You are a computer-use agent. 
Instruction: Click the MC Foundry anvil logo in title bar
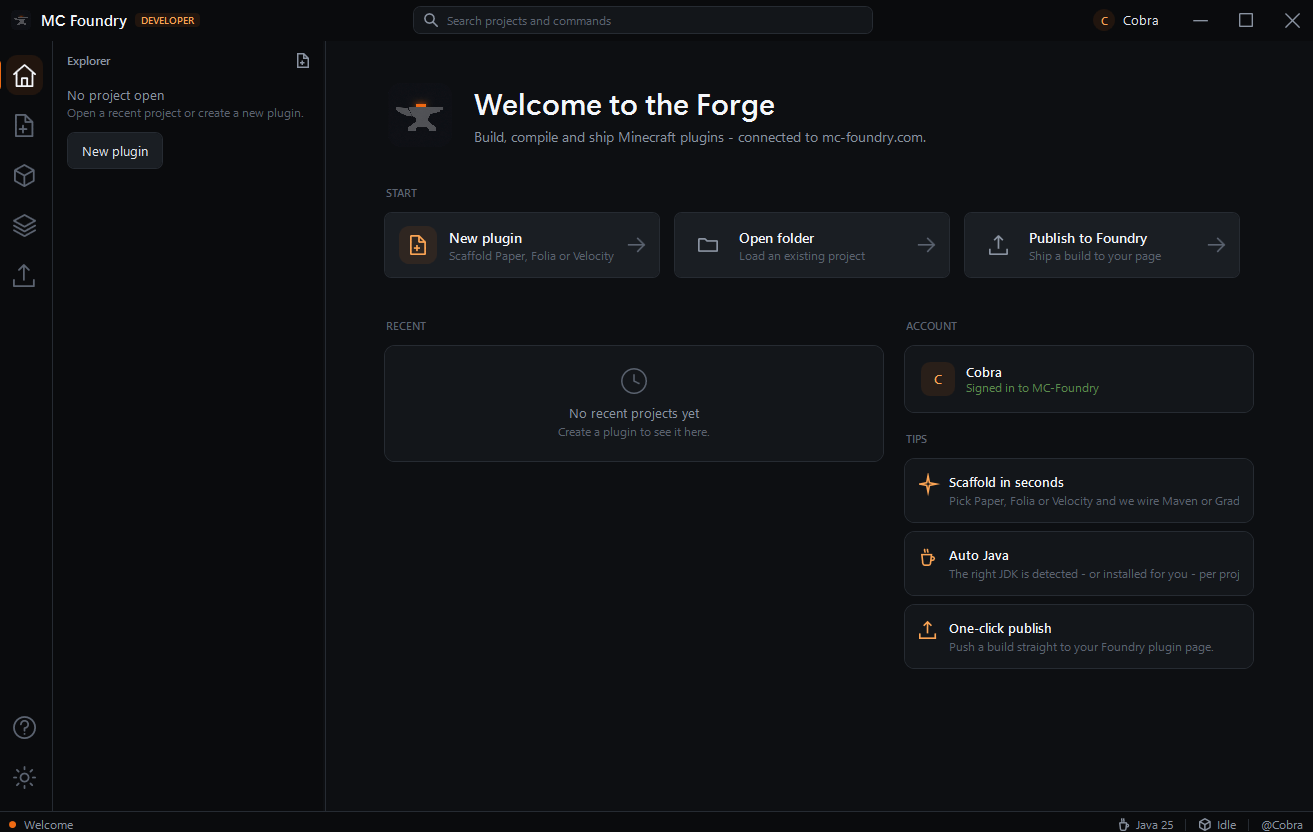click(20, 20)
